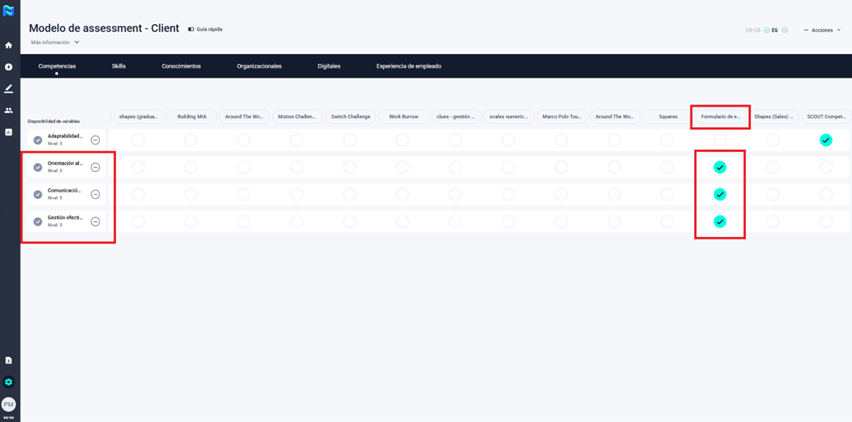Toggle Formulario checkbox on Gestión efectiva row
Viewport: 852px width, 422px height.
720,221
